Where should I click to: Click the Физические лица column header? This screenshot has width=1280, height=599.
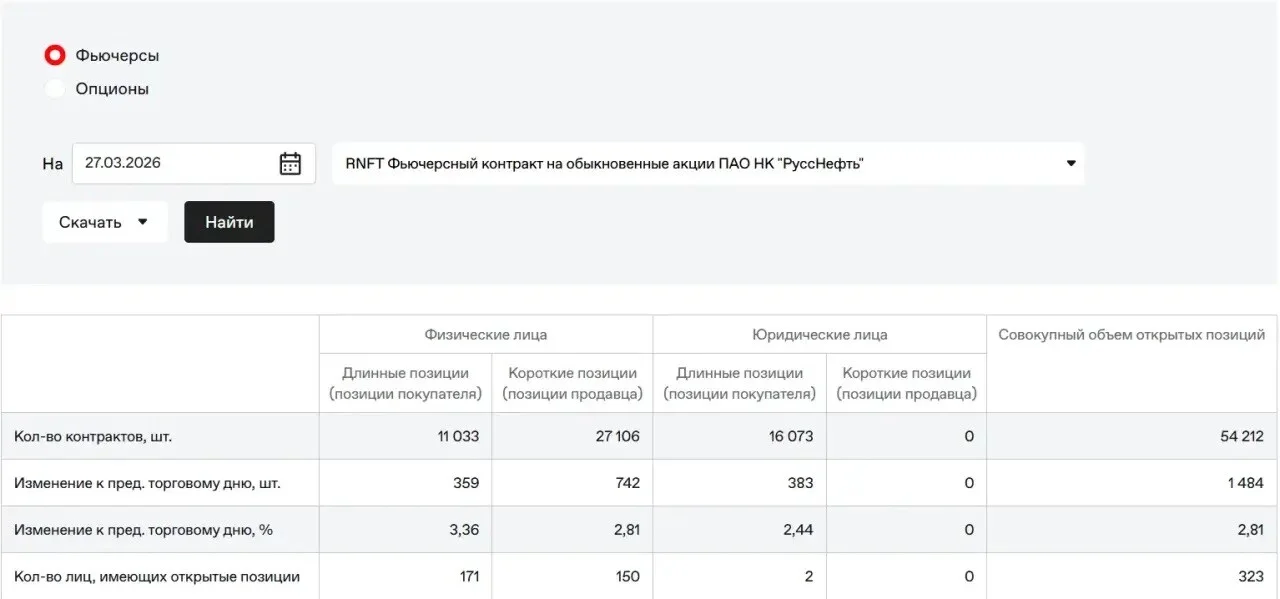[x=486, y=335]
